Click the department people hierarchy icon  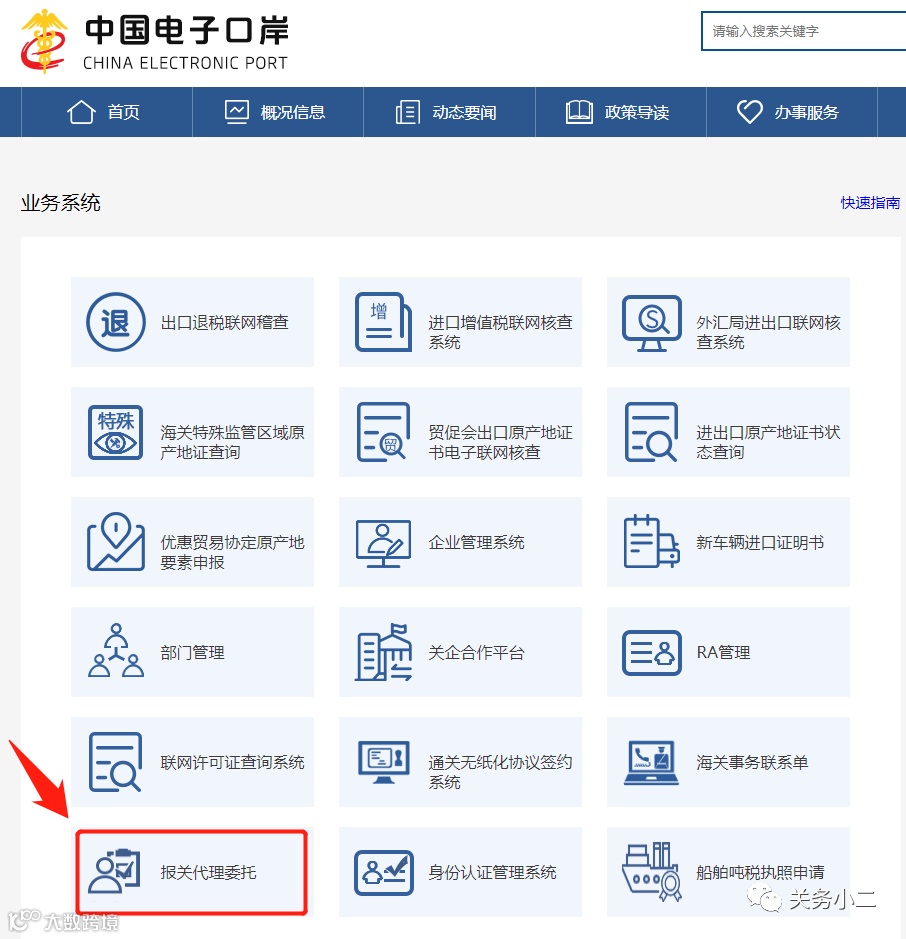(x=116, y=651)
